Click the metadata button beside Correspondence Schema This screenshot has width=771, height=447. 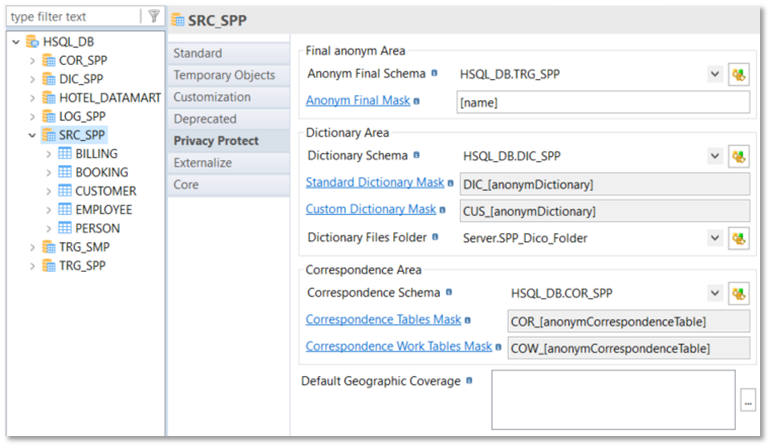[739, 294]
